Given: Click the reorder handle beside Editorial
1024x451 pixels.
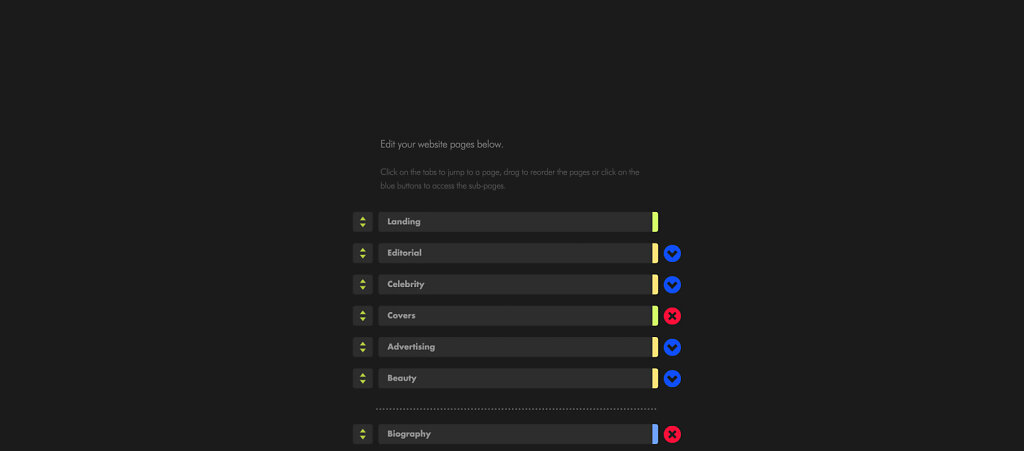Looking at the screenshot, I should 363,253.
